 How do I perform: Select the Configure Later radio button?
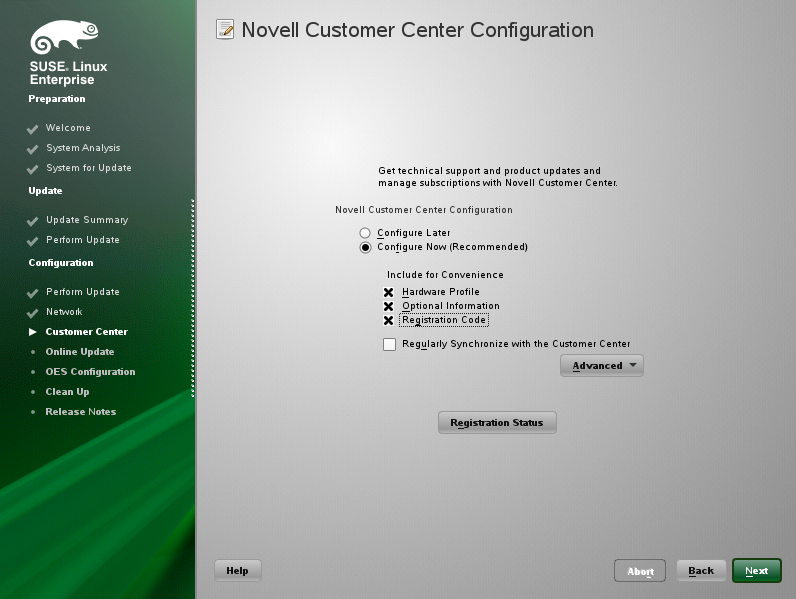click(x=365, y=233)
